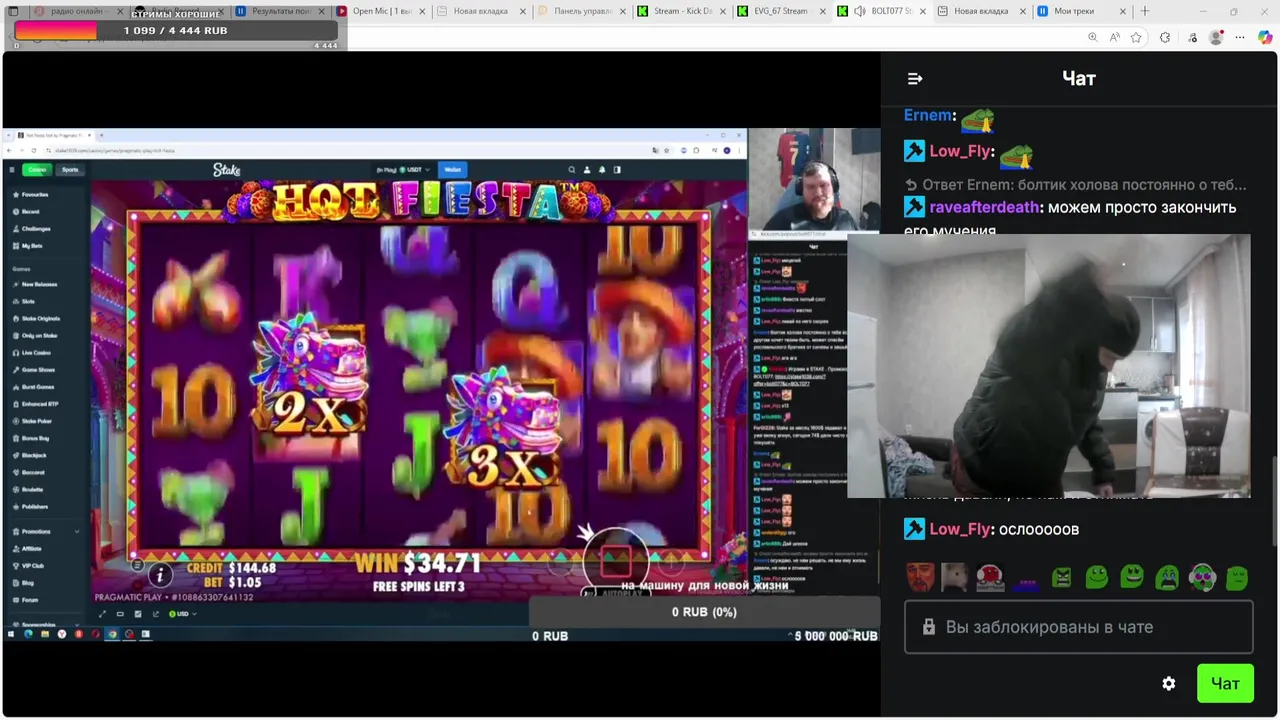Click the browser zoom magnifier icon
Image resolution: width=1280 pixels, height=720 pixels.
point(1092,37)
